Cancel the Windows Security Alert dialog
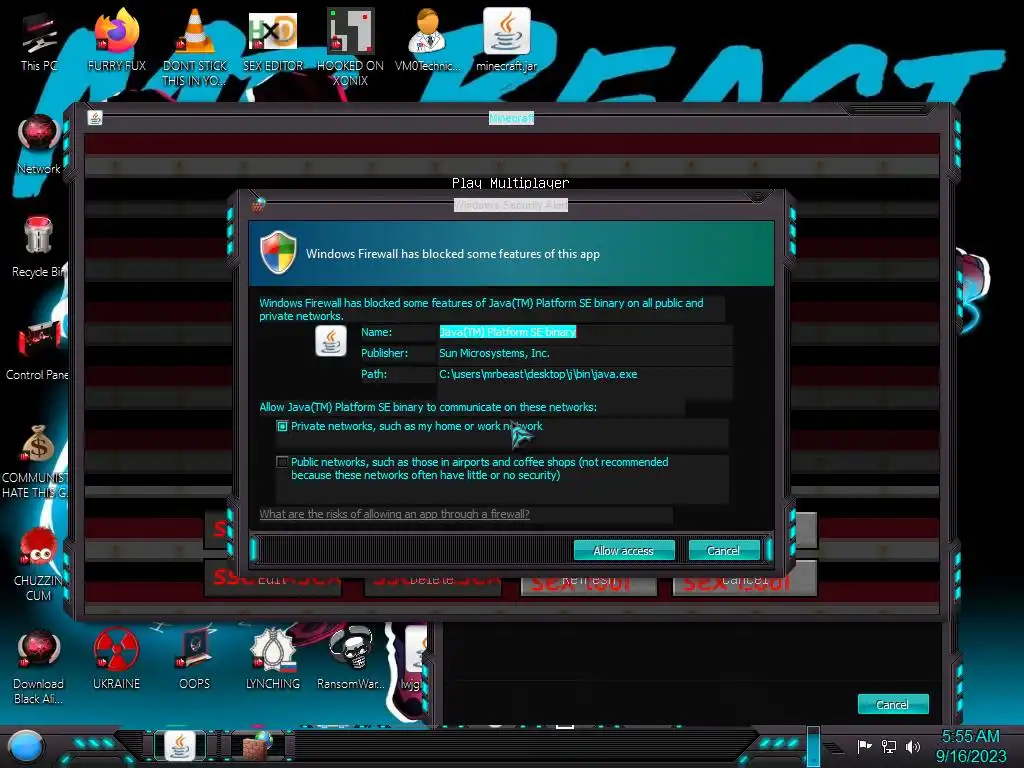Screen dimensions: 1024x768 point(724,551)
